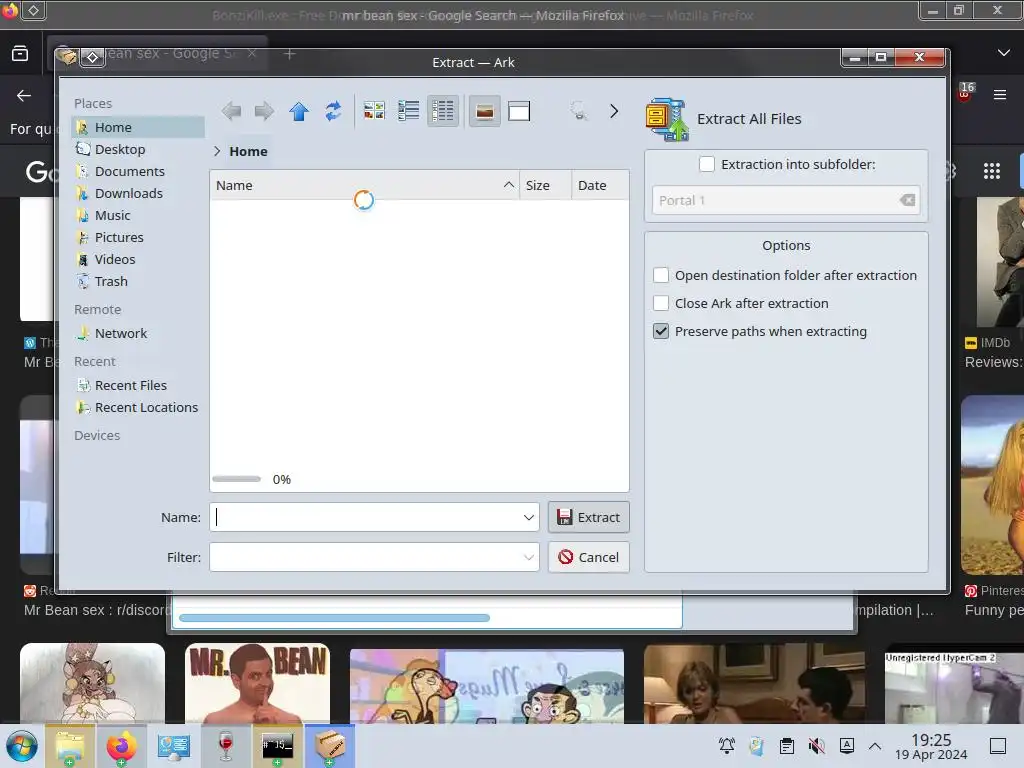The width and height of the screenshot is (1024, 768).
Task: Select Home in Places sidebar
Action: click(138, 127)
